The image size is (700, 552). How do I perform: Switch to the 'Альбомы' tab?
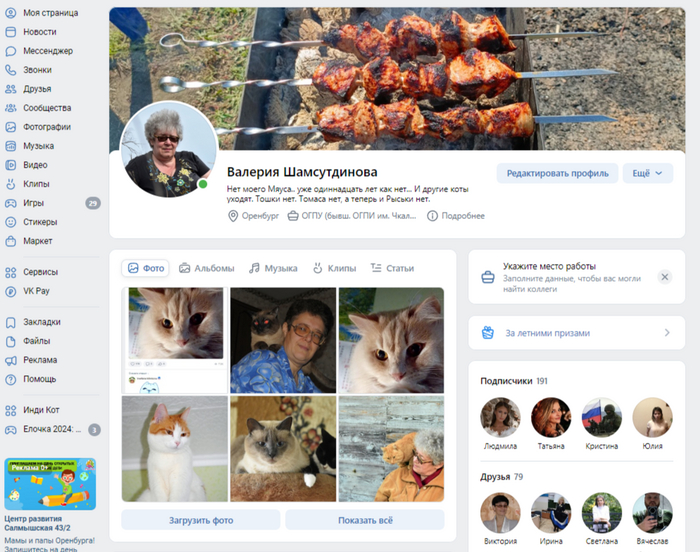tap(207, 268)
